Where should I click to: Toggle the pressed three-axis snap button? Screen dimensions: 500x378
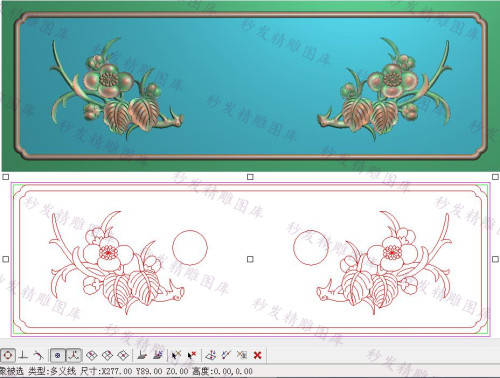[74, 355]
